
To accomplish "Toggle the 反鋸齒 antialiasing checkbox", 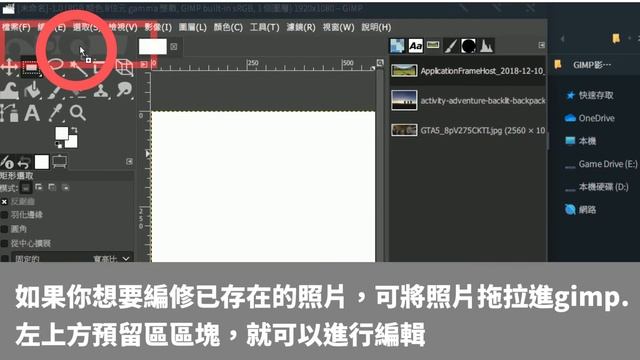I will 4,202.
